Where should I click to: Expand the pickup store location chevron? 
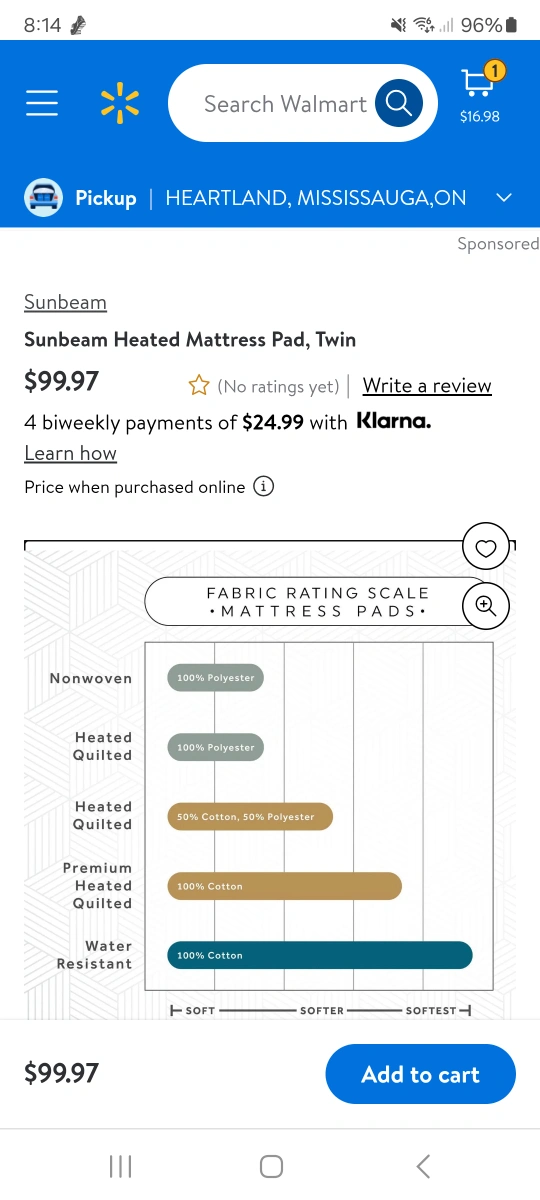pyautogui.click(x=504, y=198)
